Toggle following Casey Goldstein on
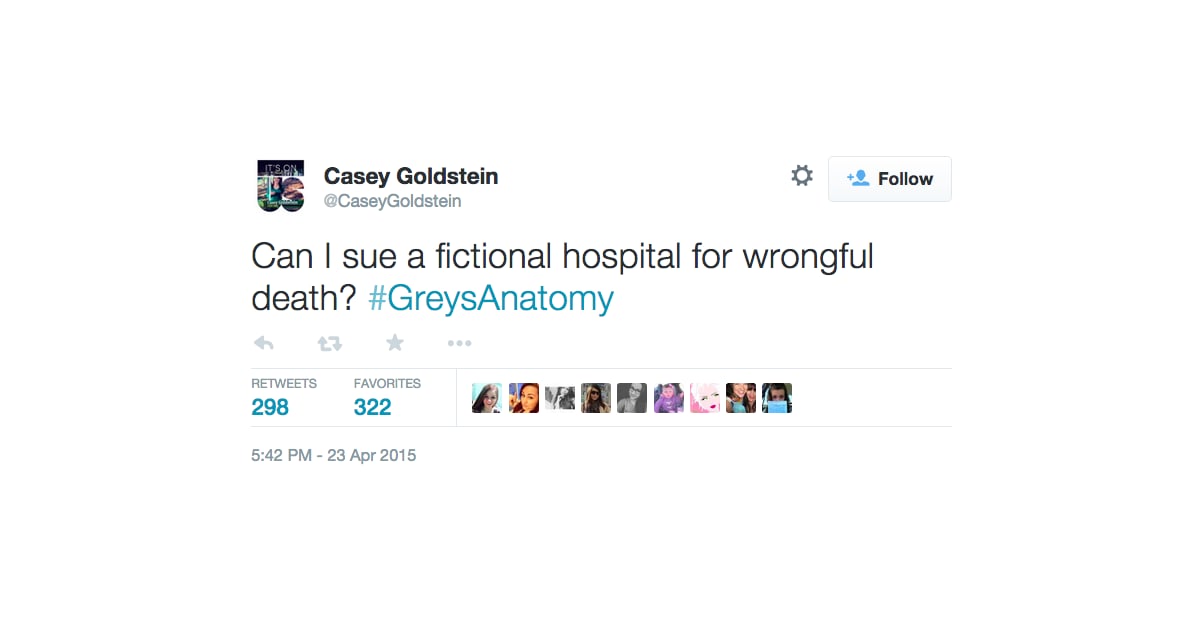Image resolution: width=1200 pixels, height=630 pixels. click(889, 179)
